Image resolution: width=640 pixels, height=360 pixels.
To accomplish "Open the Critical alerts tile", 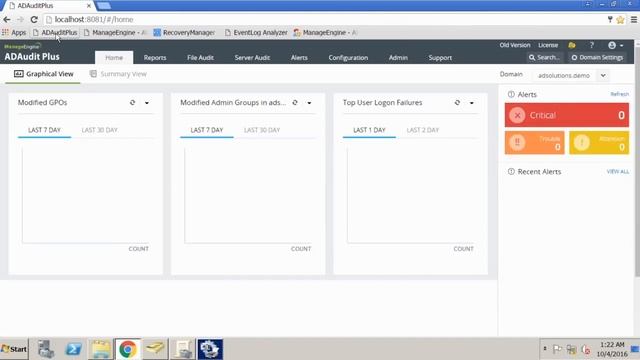I will click(x=567, y=115).
